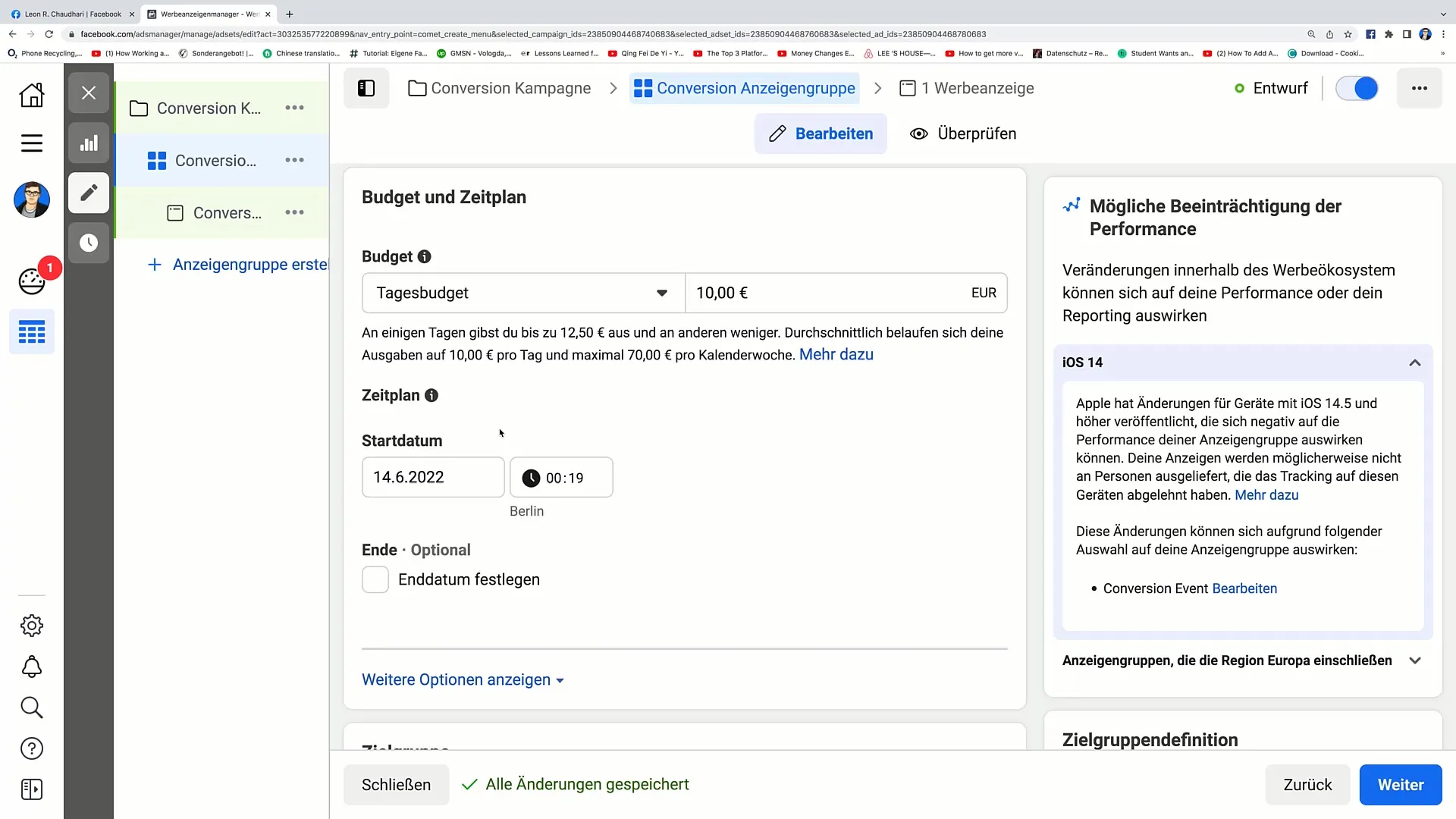Click the browser reload icon
Image resolution: width=1456 pixels, height=819 pixels.
coord(49,34)
